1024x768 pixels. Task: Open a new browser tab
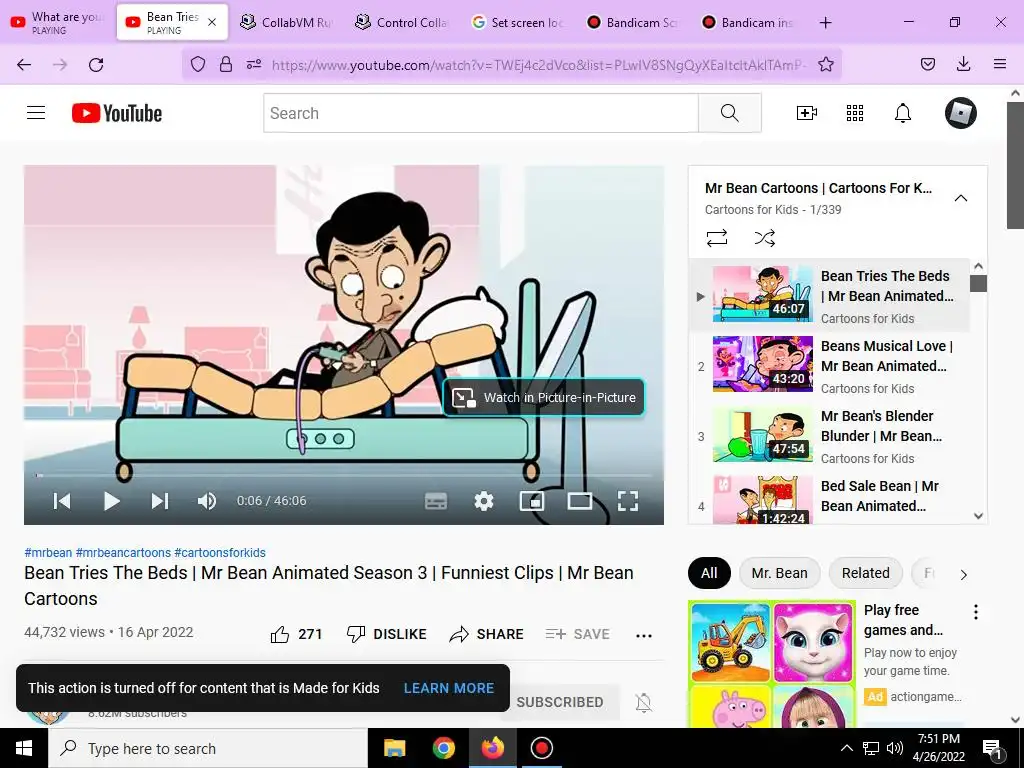(825, 22)
